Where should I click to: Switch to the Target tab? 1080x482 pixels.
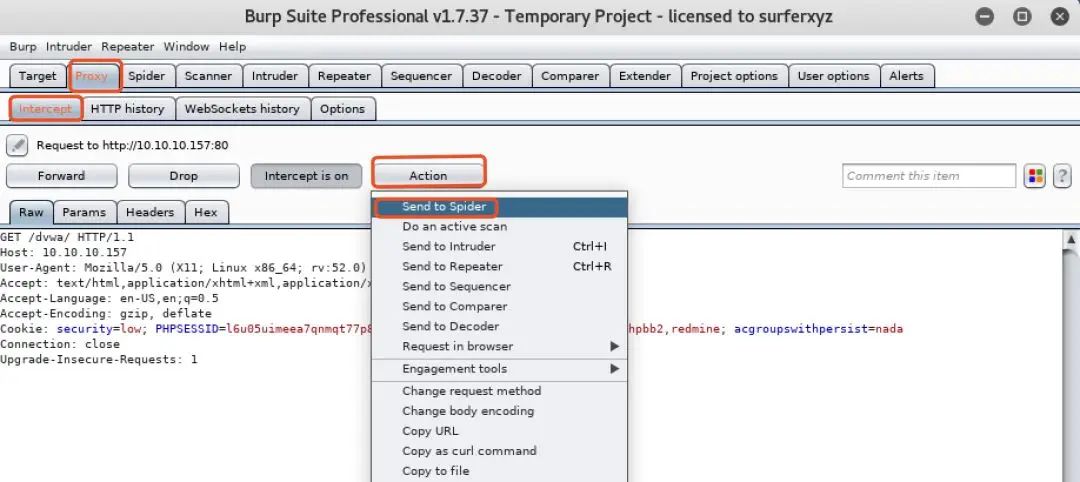pyautogui.click(x=38, y=76)
